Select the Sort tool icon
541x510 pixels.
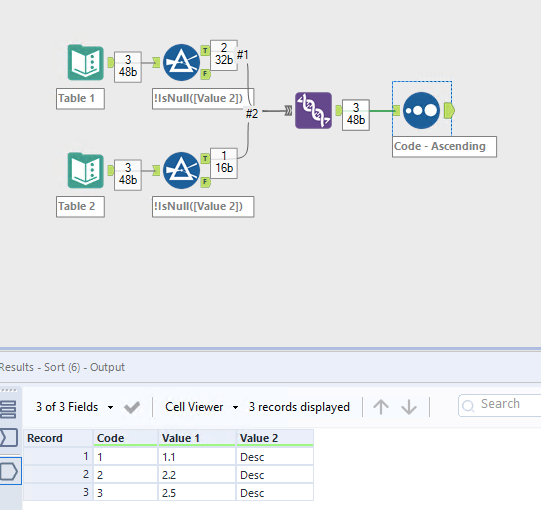click(421, 110)
